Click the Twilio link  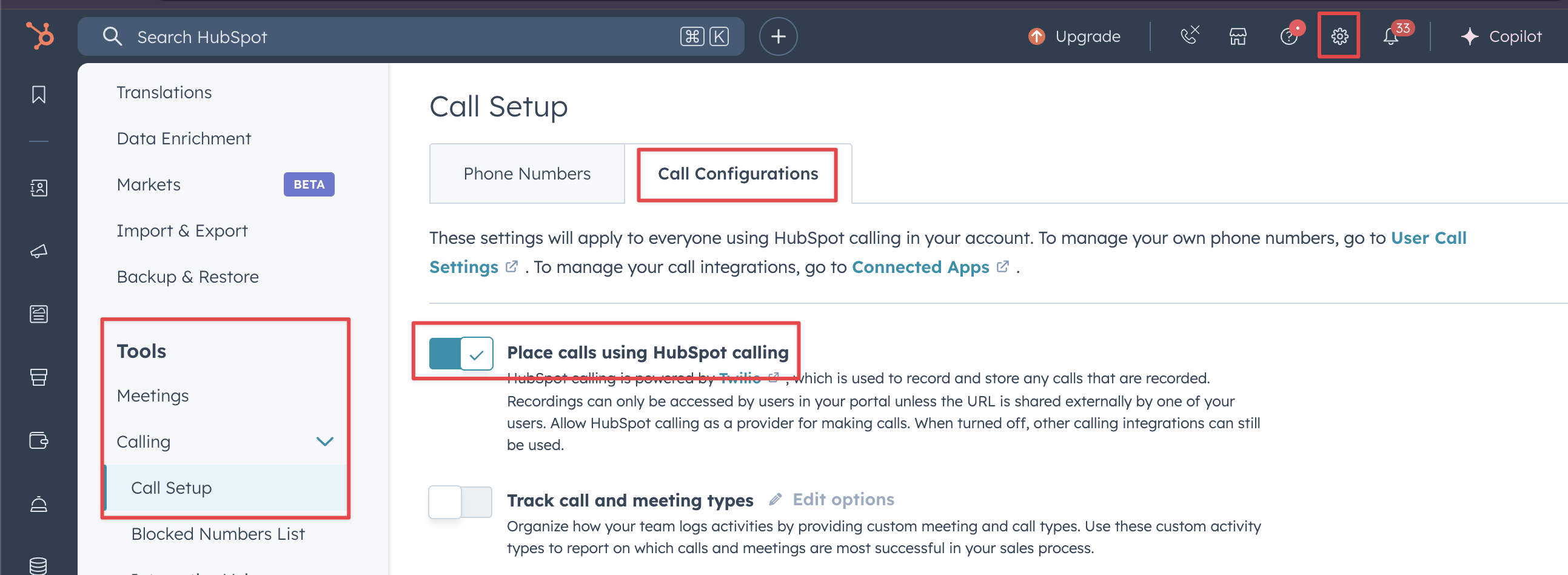coord(740,378)
